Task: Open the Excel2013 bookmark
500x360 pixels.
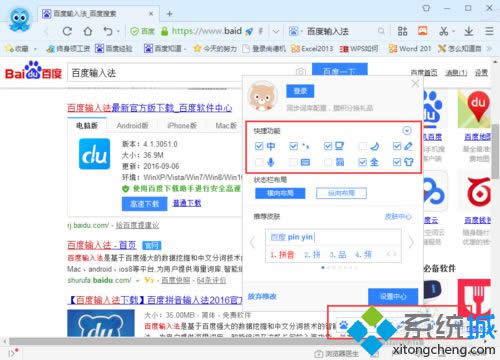Action: (312, 49)
